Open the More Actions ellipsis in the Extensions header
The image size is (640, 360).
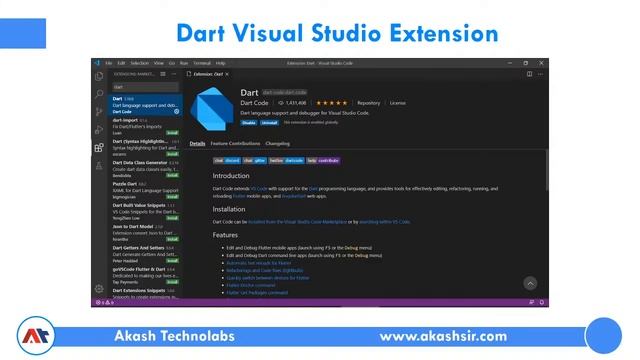point(173,74)
